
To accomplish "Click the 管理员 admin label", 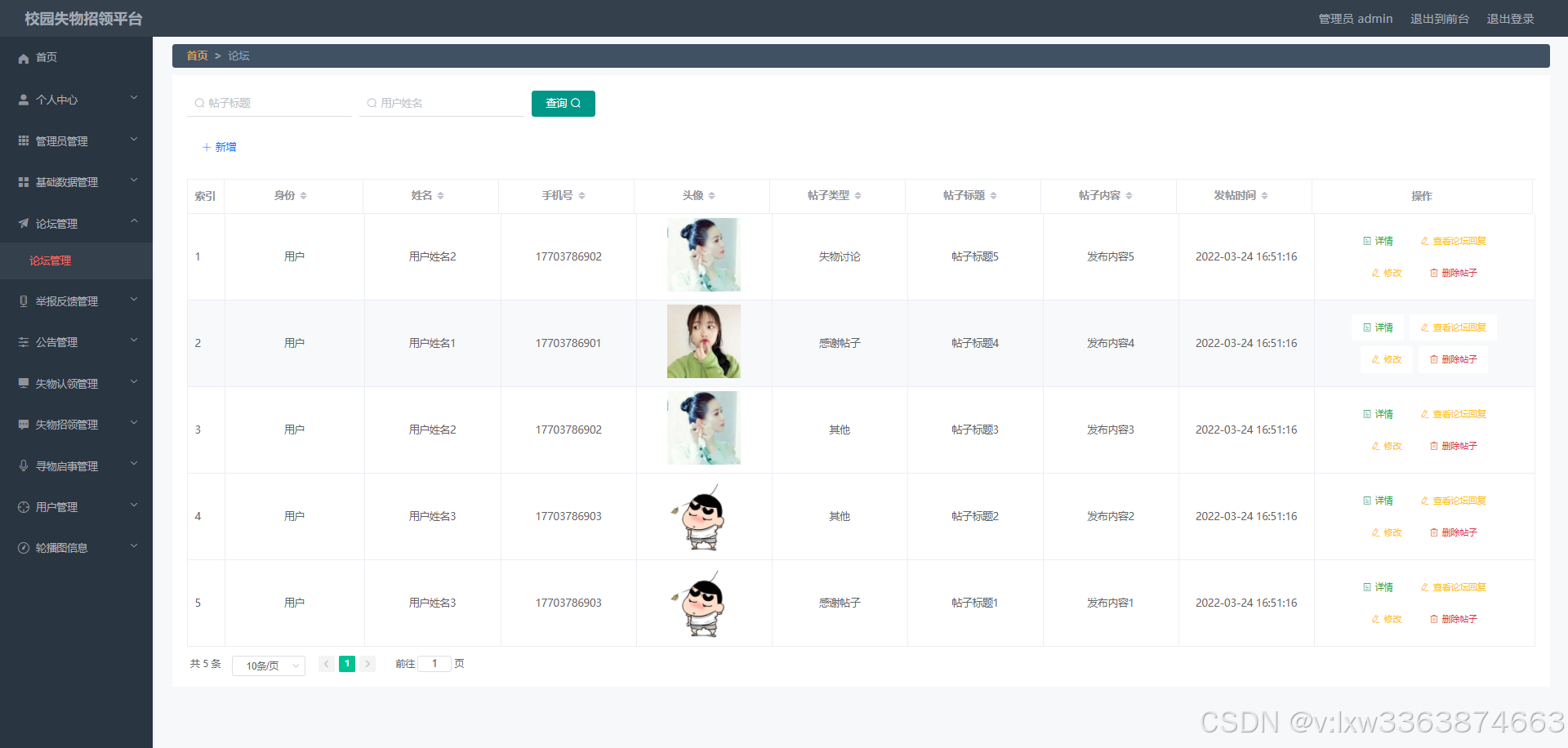I will tap(1356, 19).
